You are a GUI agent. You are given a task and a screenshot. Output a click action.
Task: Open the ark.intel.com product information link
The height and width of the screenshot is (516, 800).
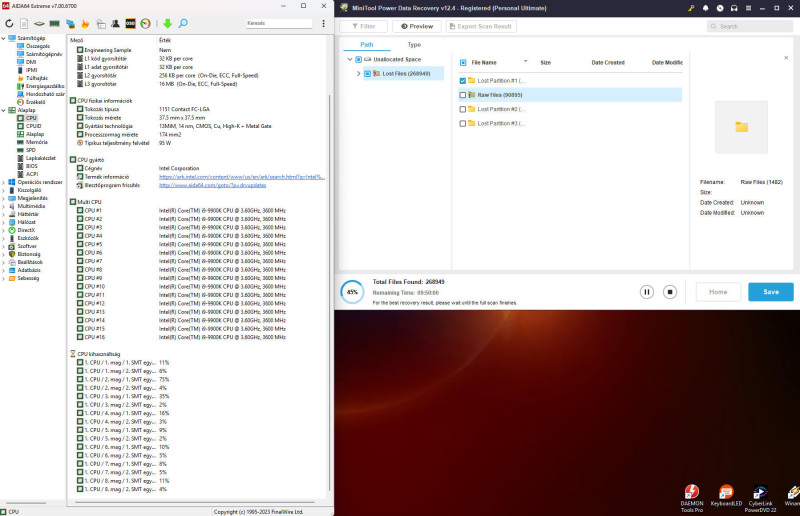coord(241,177)
